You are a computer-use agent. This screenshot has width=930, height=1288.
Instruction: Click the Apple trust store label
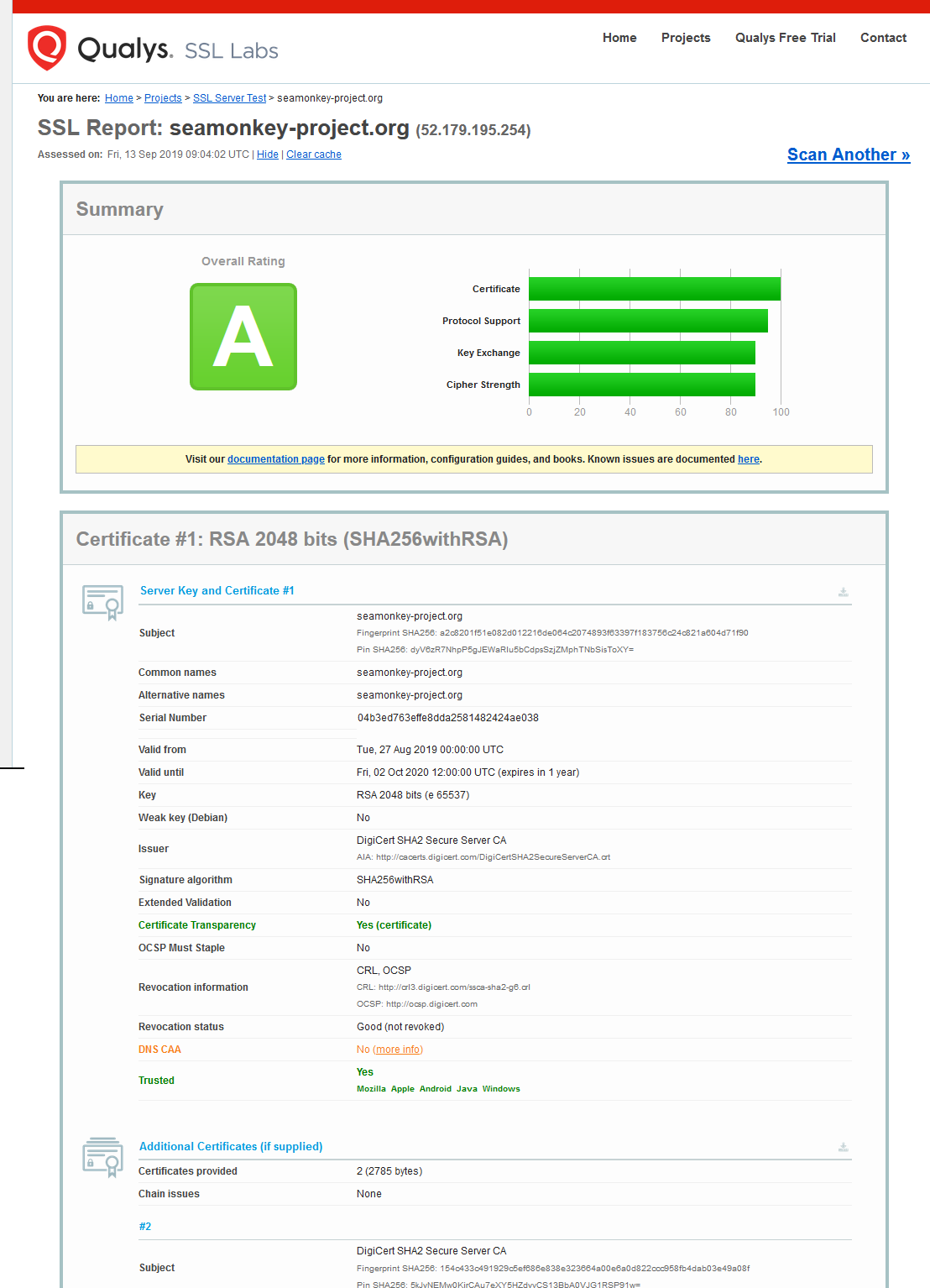403,1089
